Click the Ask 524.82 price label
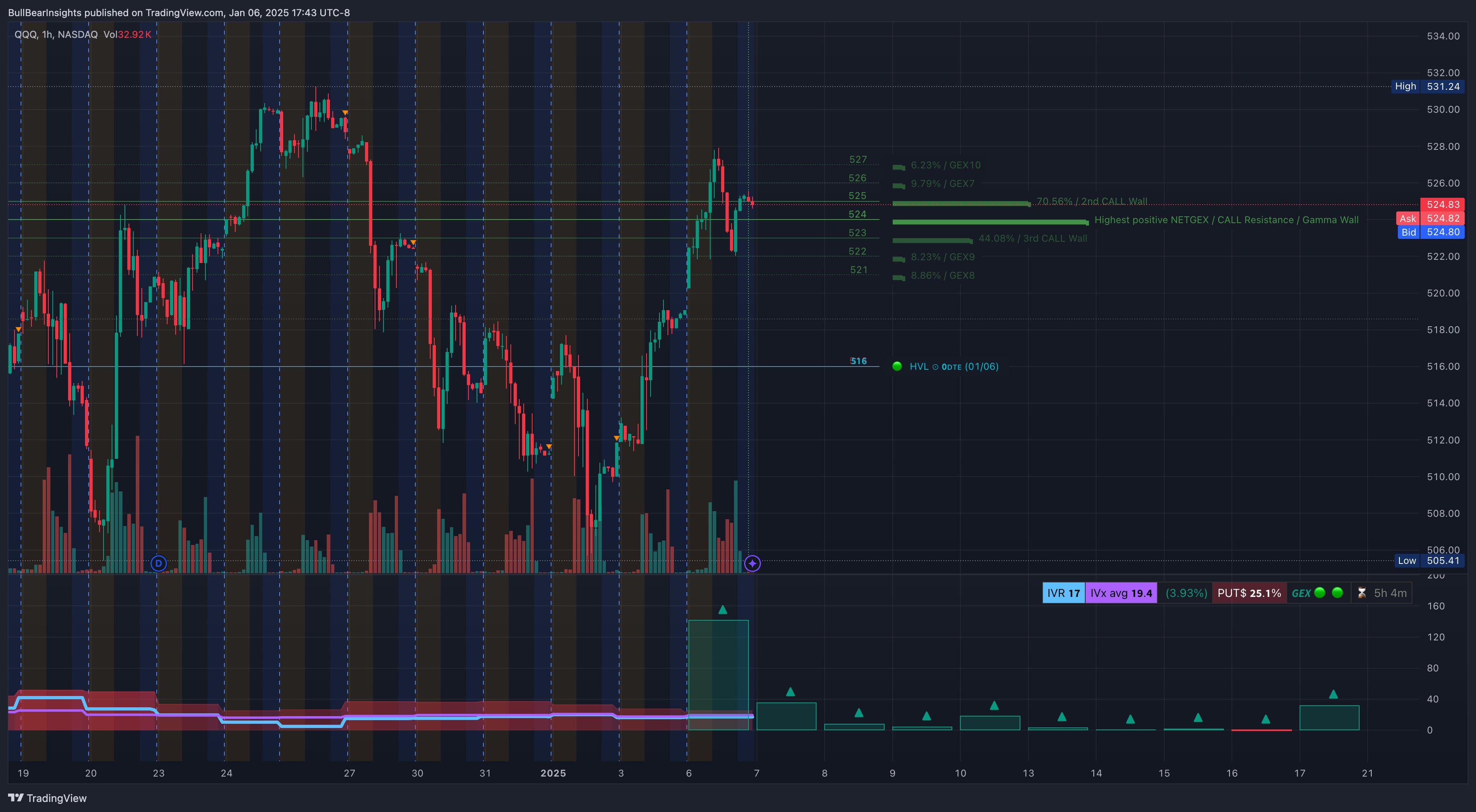 click(1430, 218)
